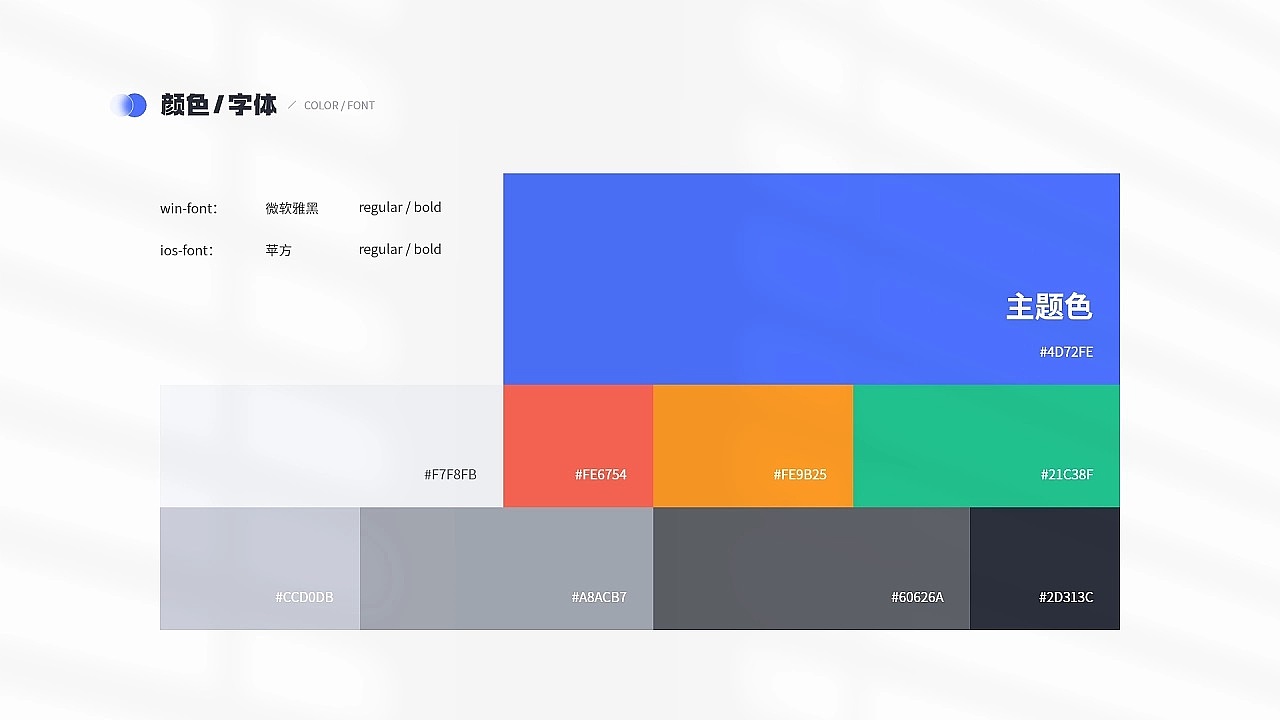Select the green swatch #21C38F
Screen dimensions: 1280x720
[986, 446]
